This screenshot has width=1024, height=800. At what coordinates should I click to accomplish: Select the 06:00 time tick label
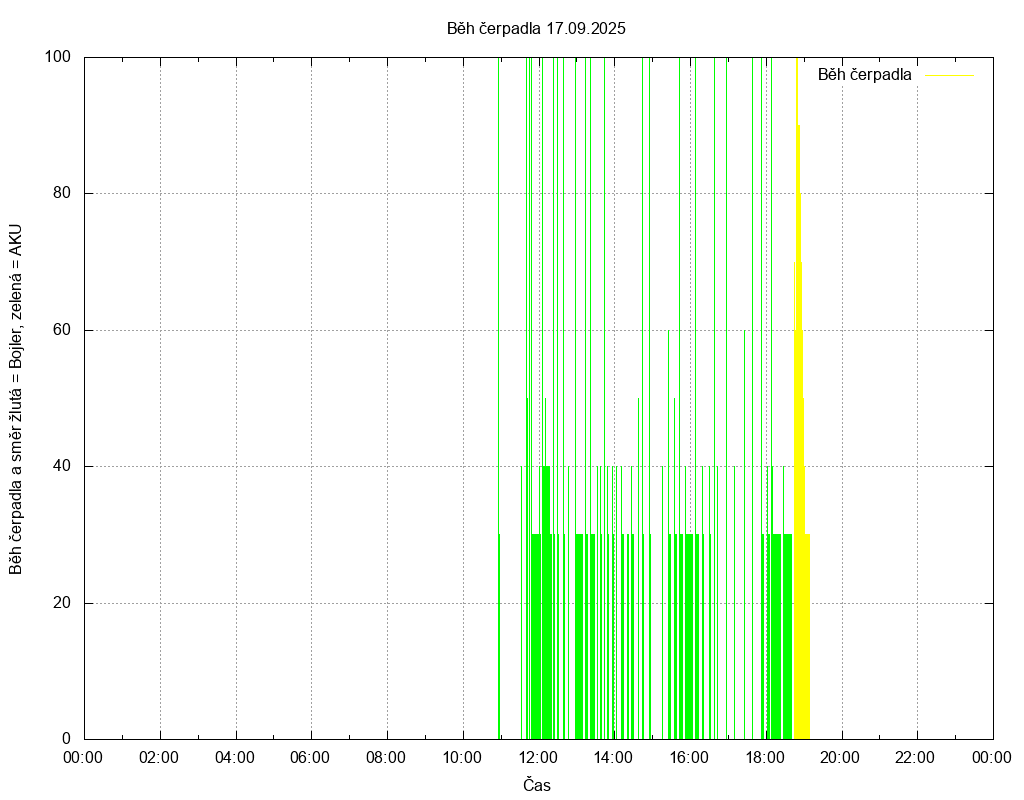[x=310, y=757]
